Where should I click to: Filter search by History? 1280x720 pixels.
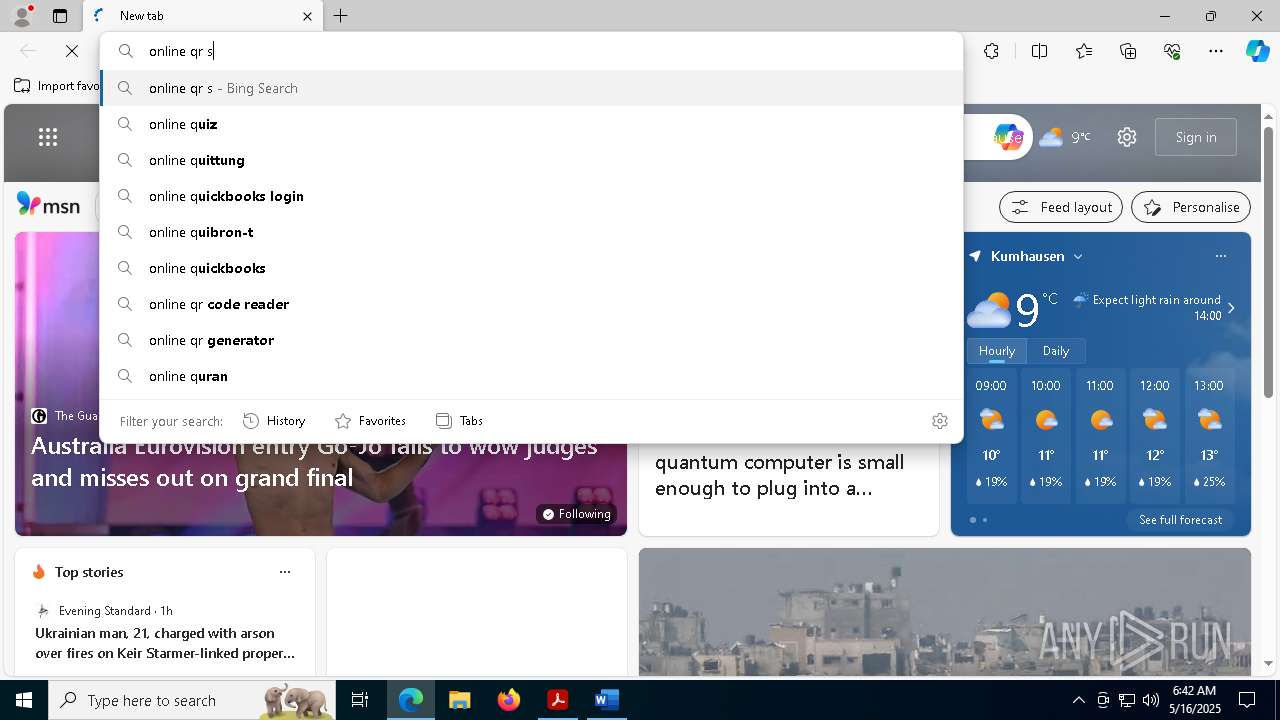coord(274,421)
